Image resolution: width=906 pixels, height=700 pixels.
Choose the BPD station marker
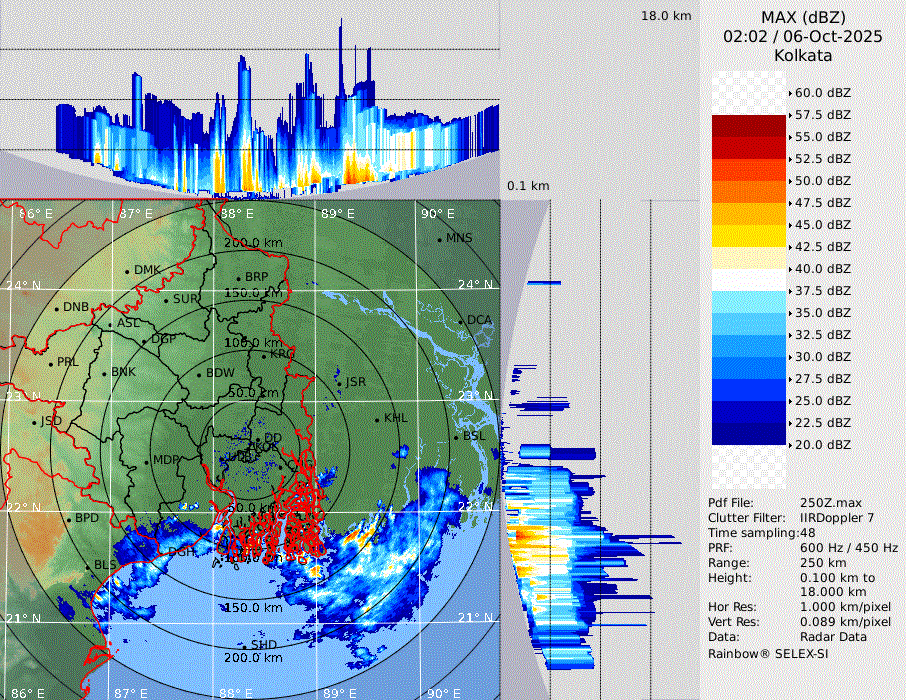(x=69, y=519)
